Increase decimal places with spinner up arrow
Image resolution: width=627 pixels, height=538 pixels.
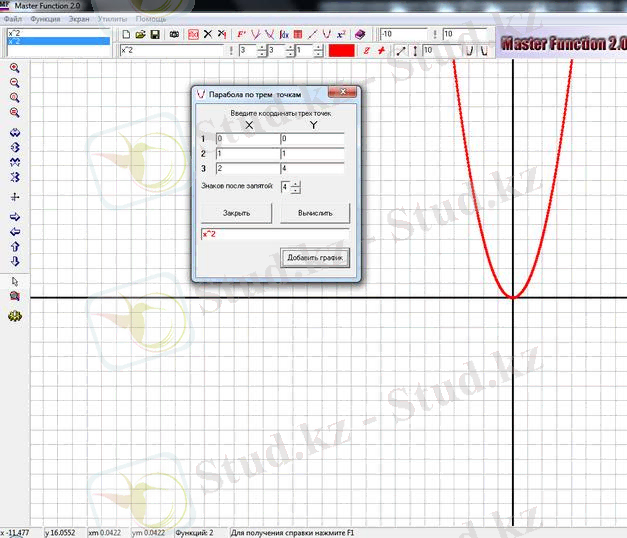click(x=297, y=183)
